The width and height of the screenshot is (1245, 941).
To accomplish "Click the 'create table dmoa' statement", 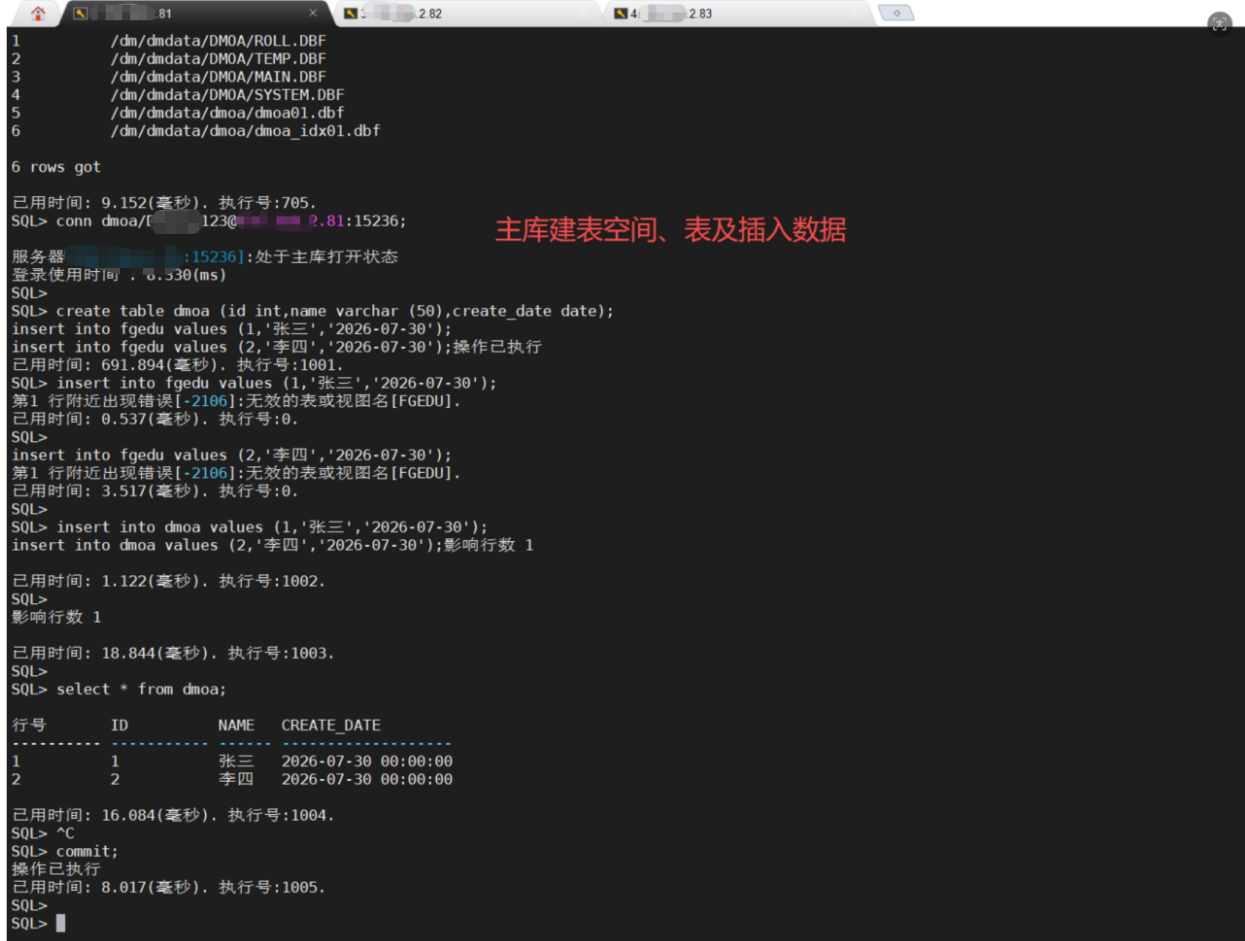I will tap(335, 311).
